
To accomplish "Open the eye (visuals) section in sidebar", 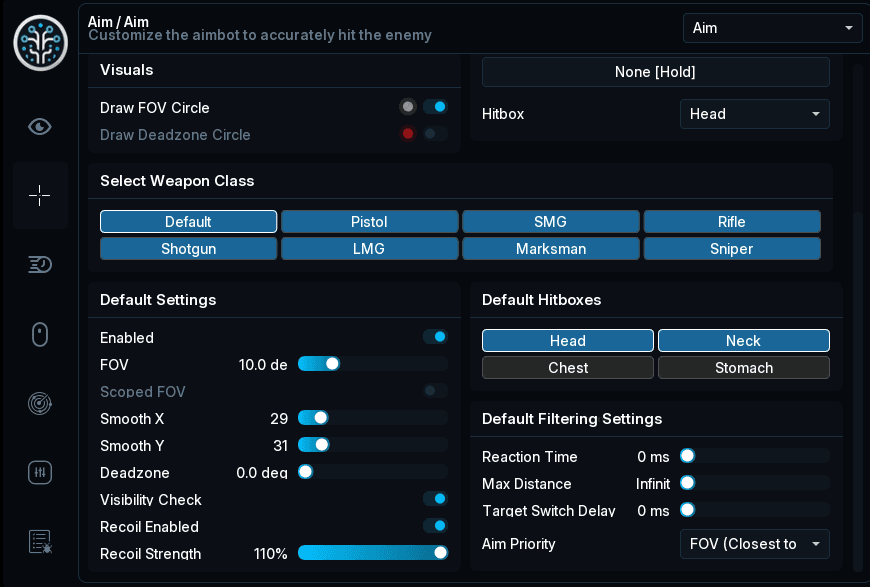I will (x=40, y=126).
